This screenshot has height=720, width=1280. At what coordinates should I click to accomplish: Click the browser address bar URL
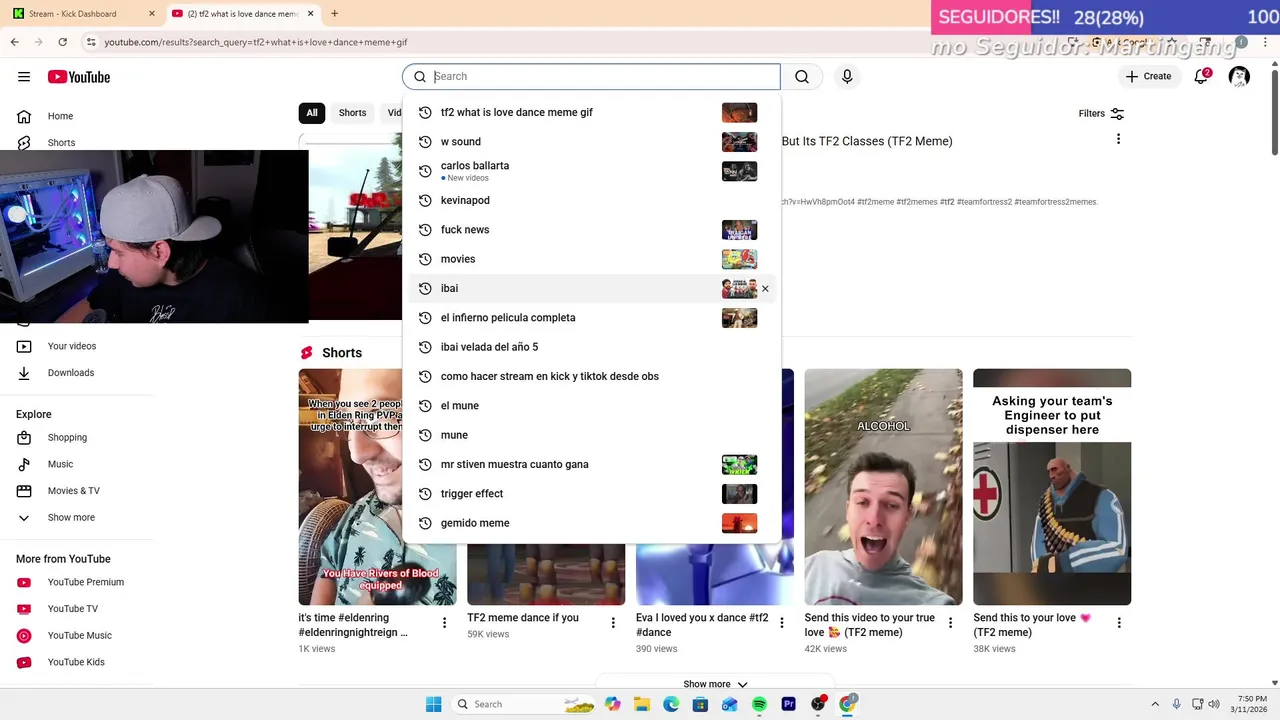pyautogui.click(x=256, y=42)
